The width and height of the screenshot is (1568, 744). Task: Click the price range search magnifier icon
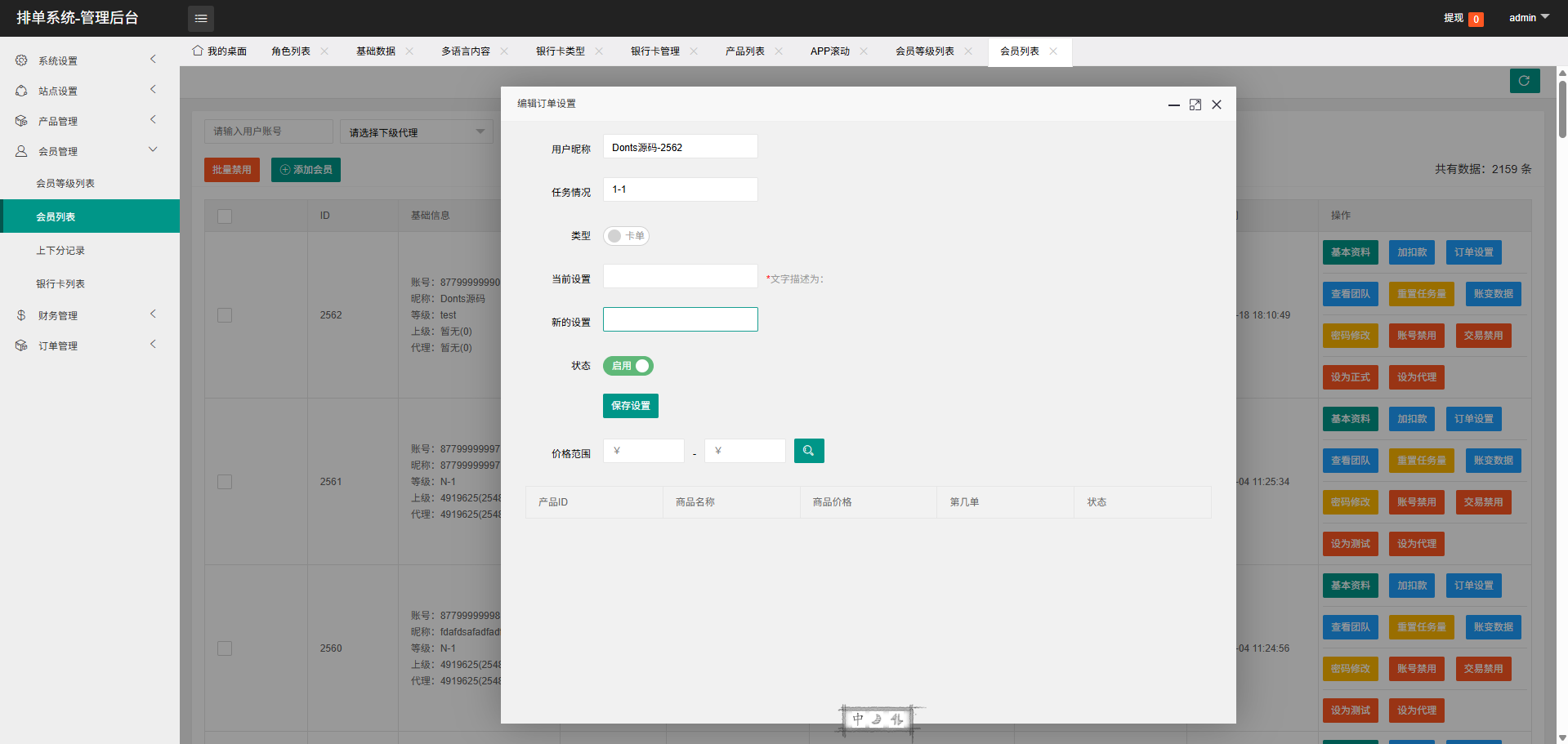point(808,451)
